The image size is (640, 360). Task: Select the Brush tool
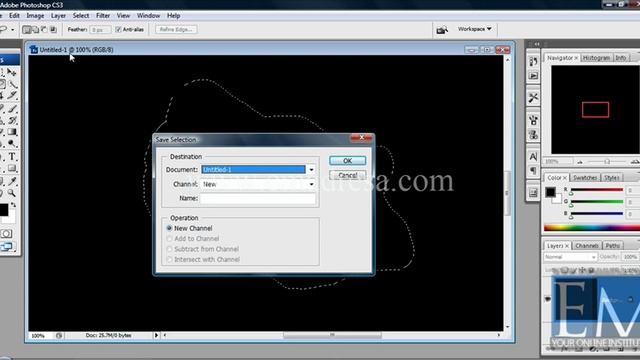coord(13,109)
